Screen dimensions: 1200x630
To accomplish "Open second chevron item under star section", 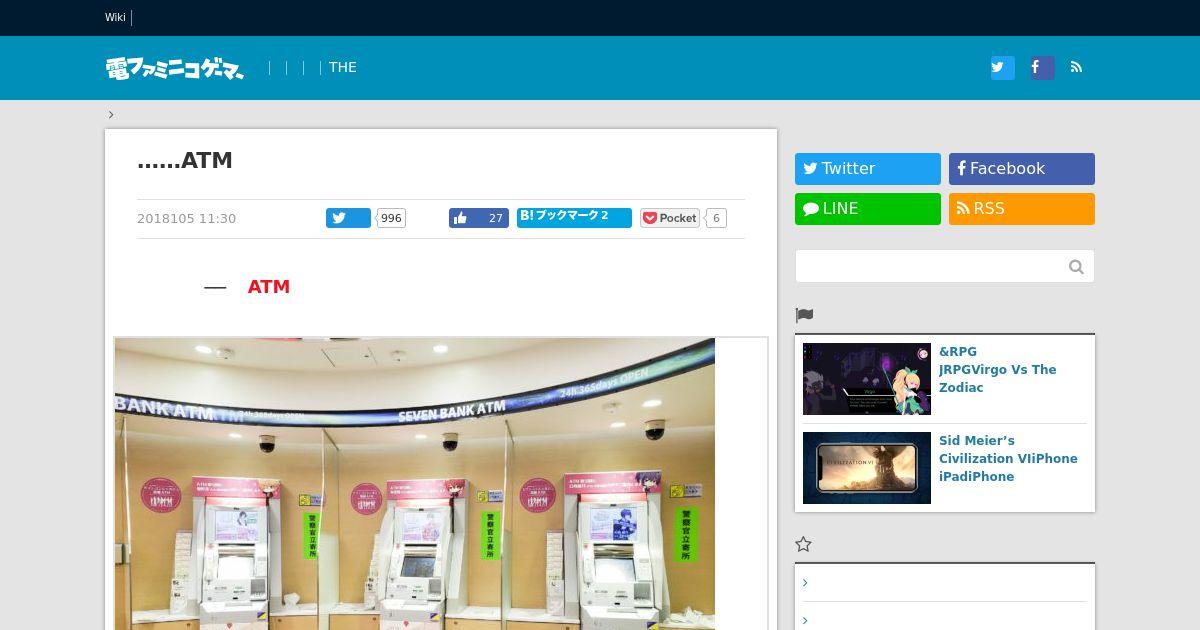I will (805, 621).
